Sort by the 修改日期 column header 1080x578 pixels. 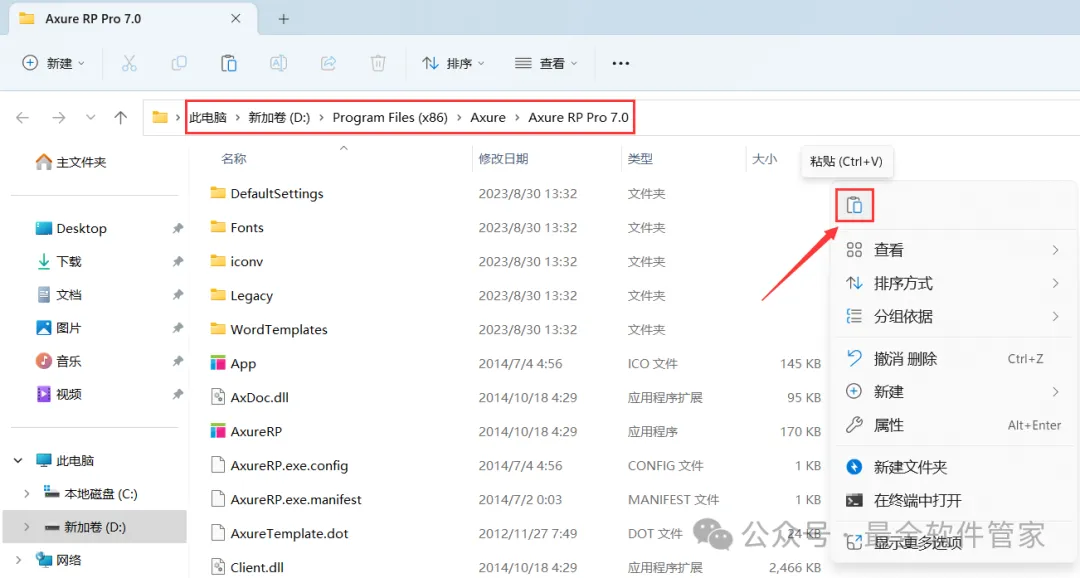click(503, 158)
